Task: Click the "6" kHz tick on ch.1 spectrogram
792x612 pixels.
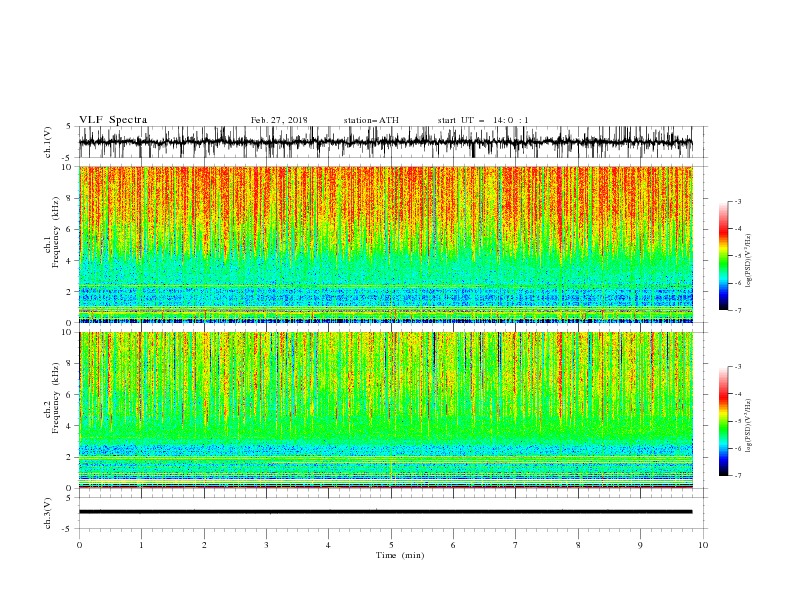Action: coord(71,229)
